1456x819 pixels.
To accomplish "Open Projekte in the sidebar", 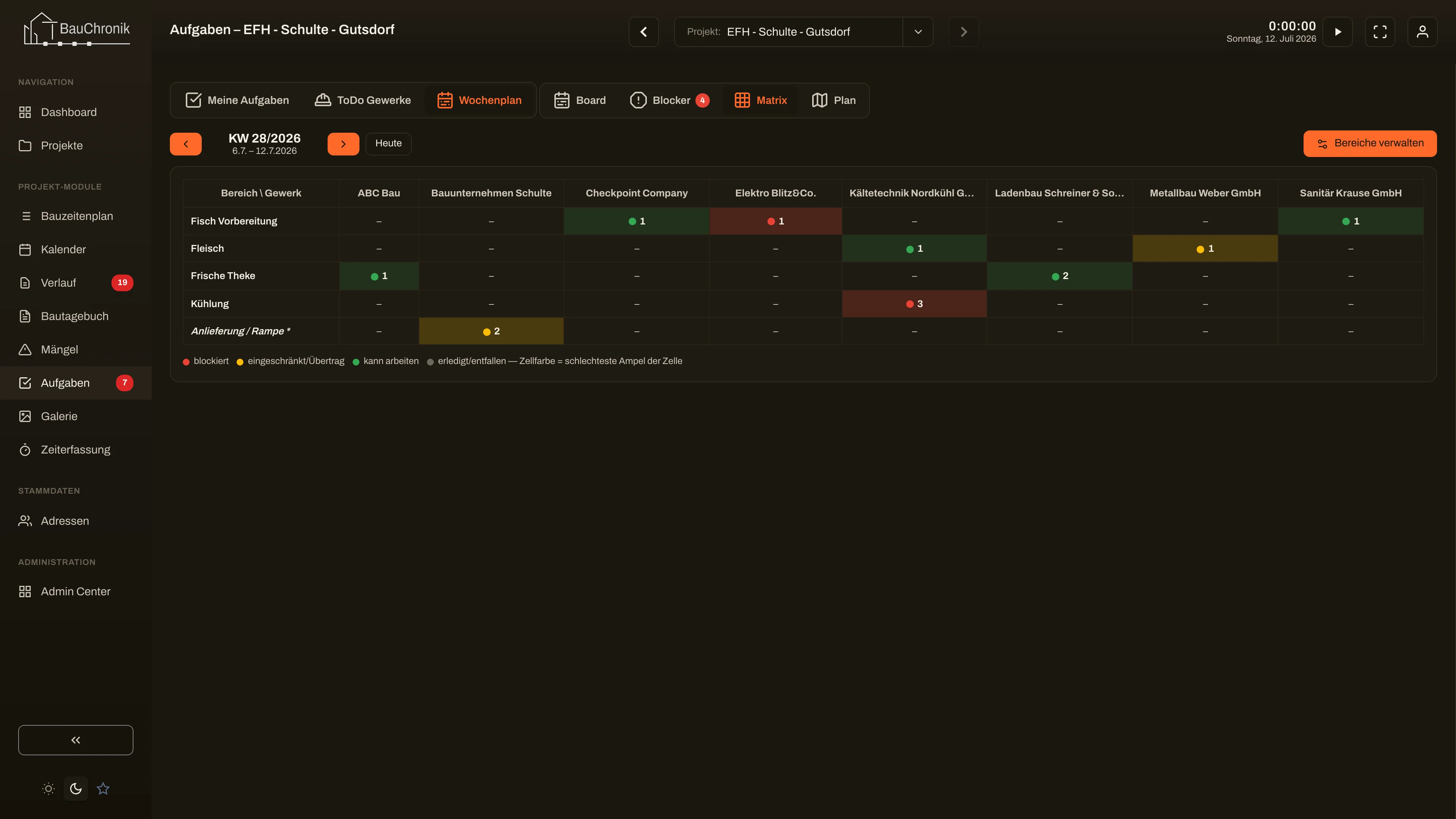I will tap(76, 145).
